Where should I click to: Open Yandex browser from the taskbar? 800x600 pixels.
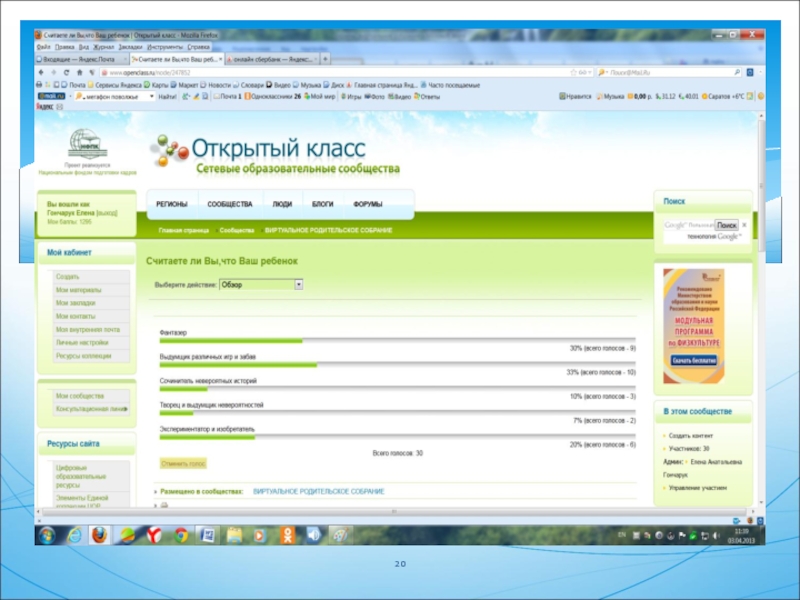point(154,535)
